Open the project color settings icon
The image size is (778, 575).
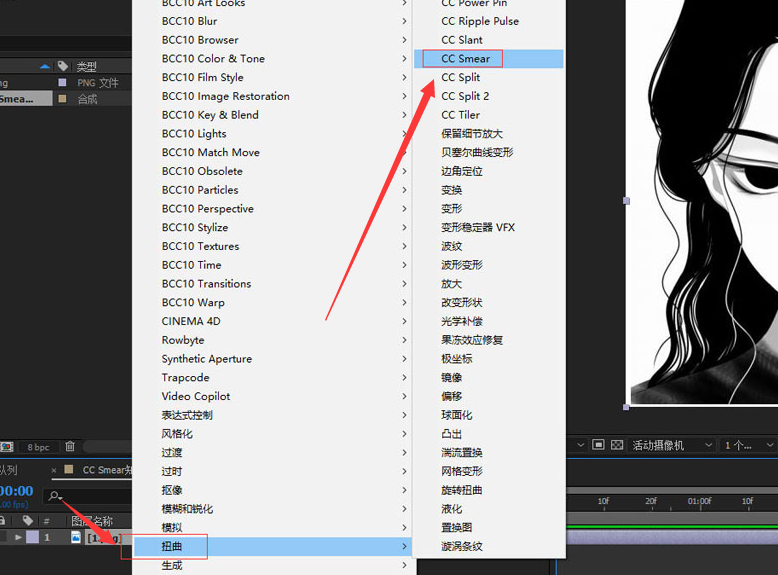pos(6,447)
